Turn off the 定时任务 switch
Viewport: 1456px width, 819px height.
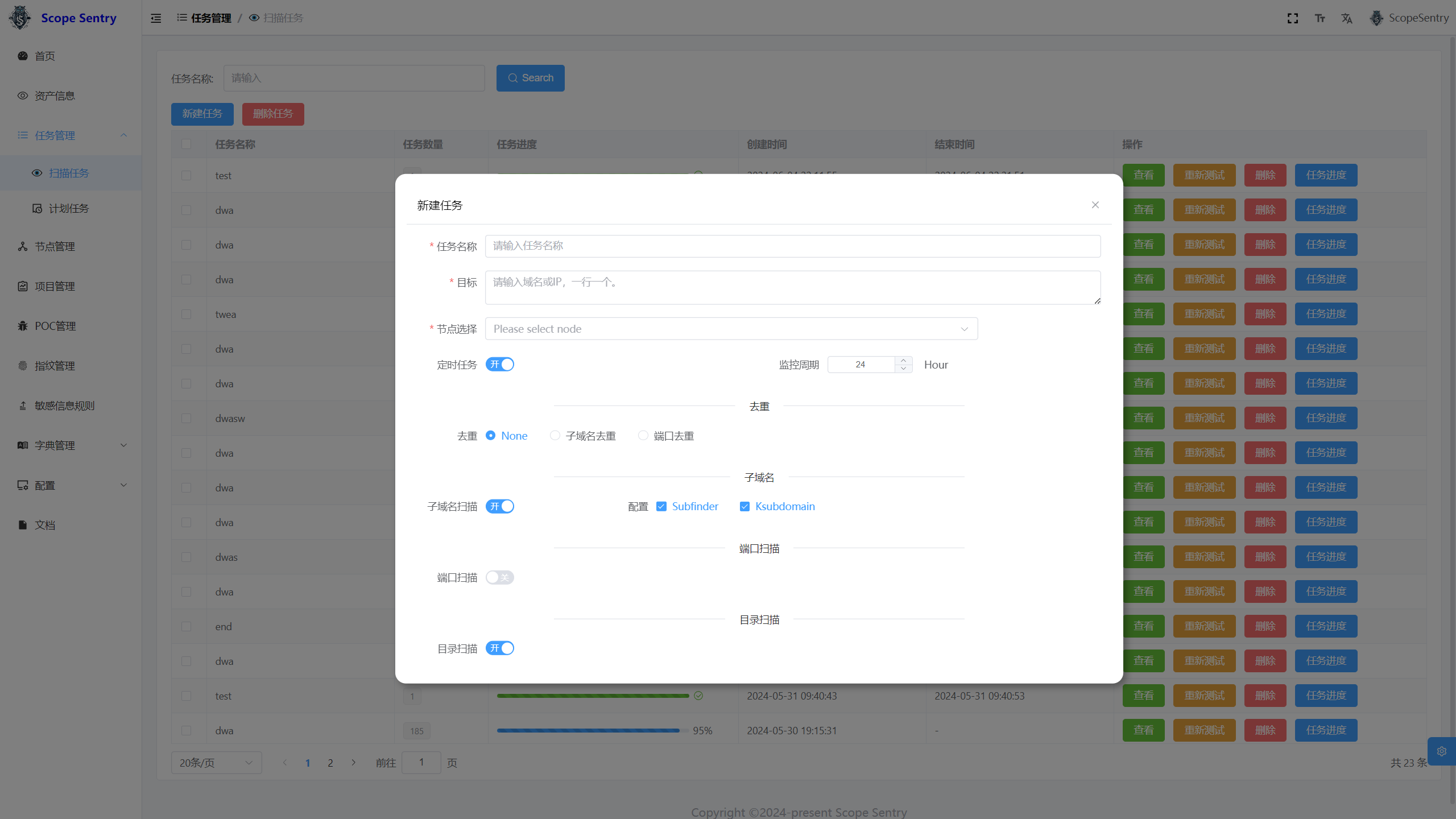pyautogui.click(x=500, y=365)
